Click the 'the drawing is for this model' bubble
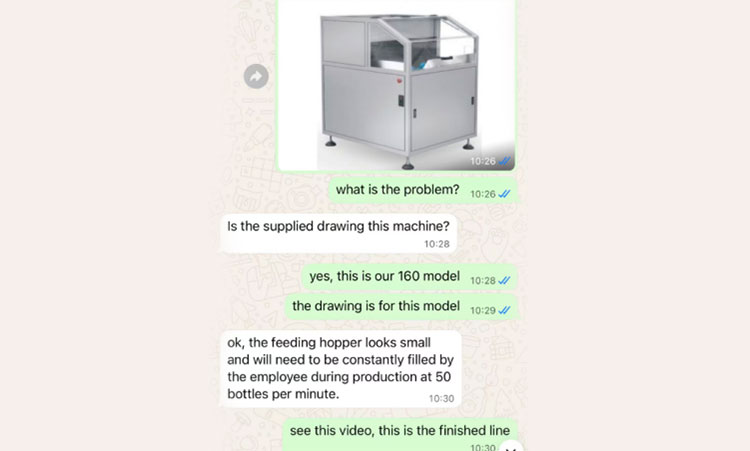 point(401,307)
